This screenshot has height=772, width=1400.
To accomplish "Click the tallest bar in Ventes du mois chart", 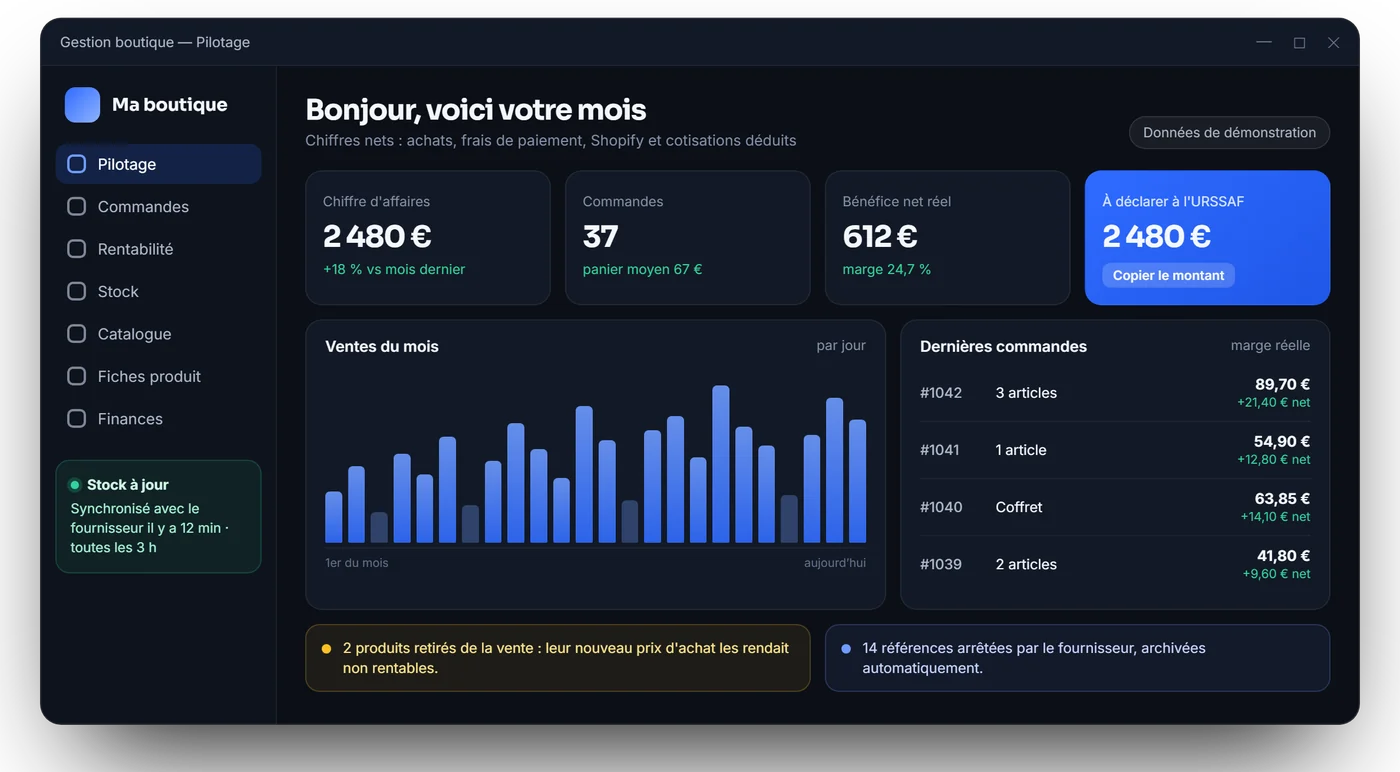I will [720, 464].
